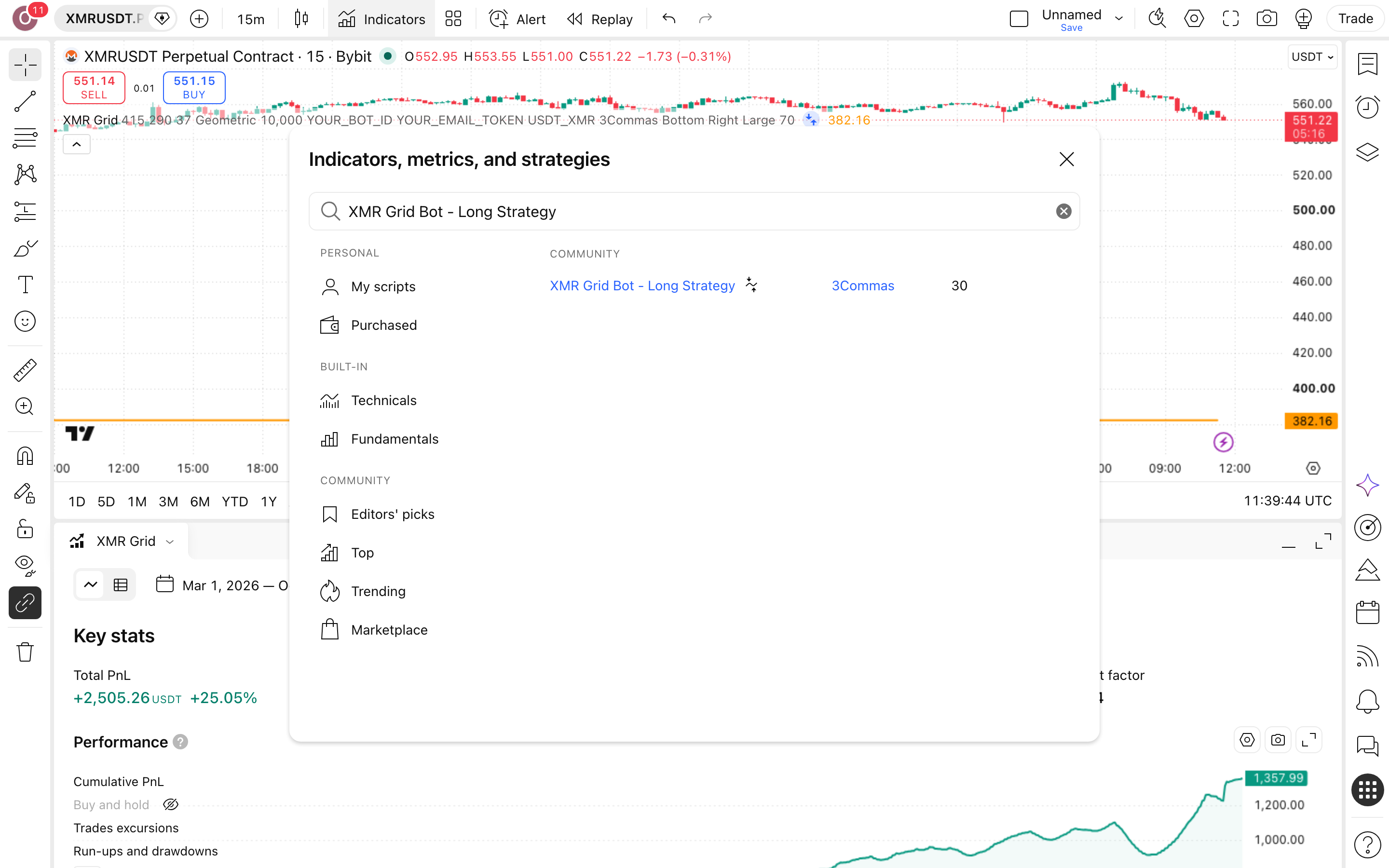Screen dimensions: 1389x868
Task: Open the emoji icons tool
Action: tap(25, 322)
